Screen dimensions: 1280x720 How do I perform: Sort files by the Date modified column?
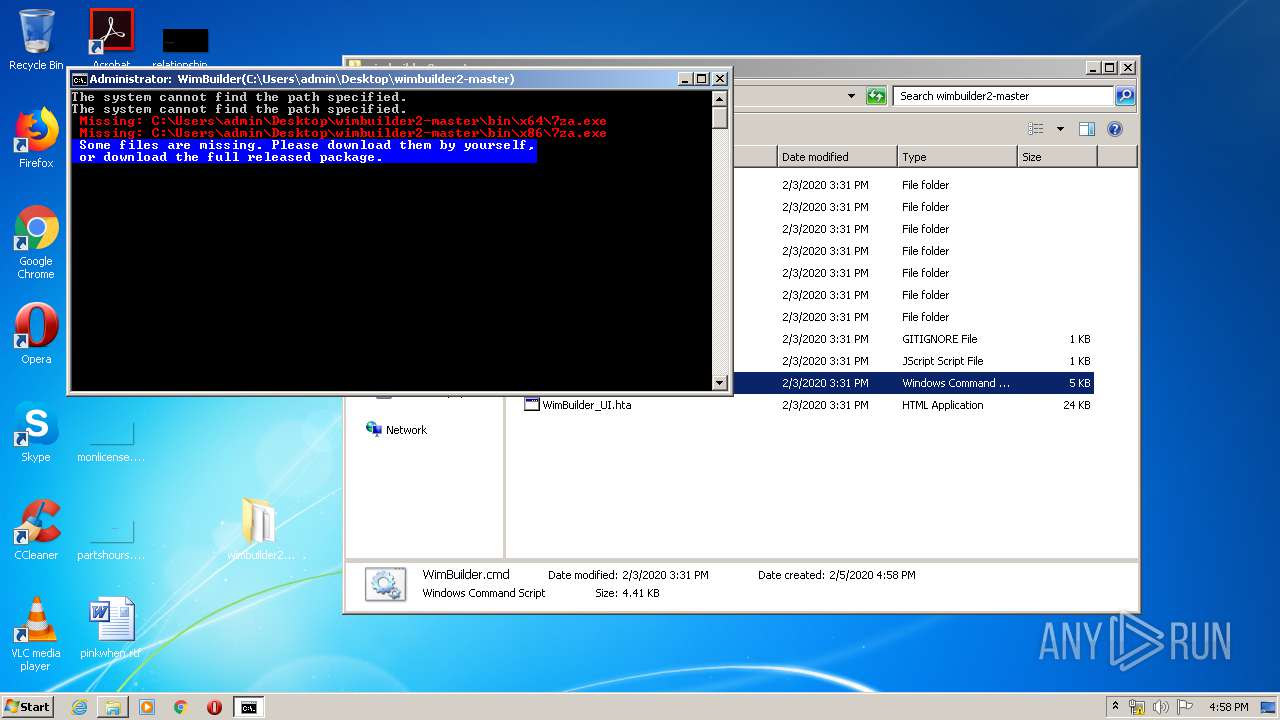(837, 157)
